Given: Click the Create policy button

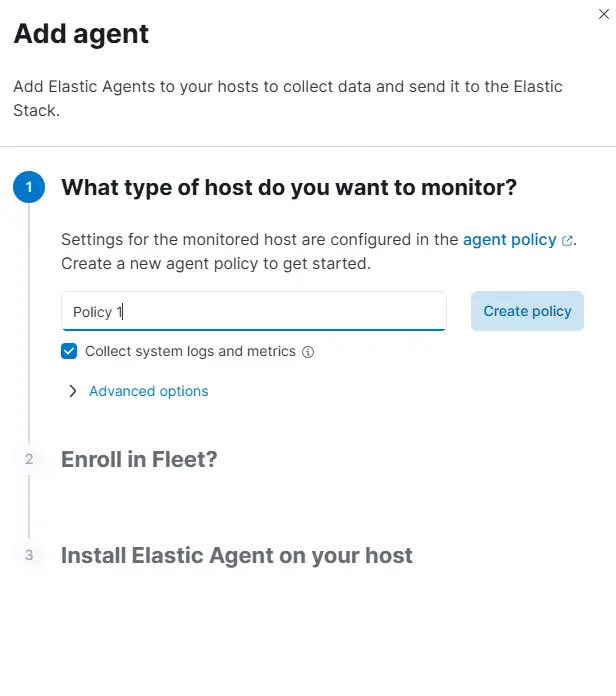Looking at the screenshot, I should 527,311.
